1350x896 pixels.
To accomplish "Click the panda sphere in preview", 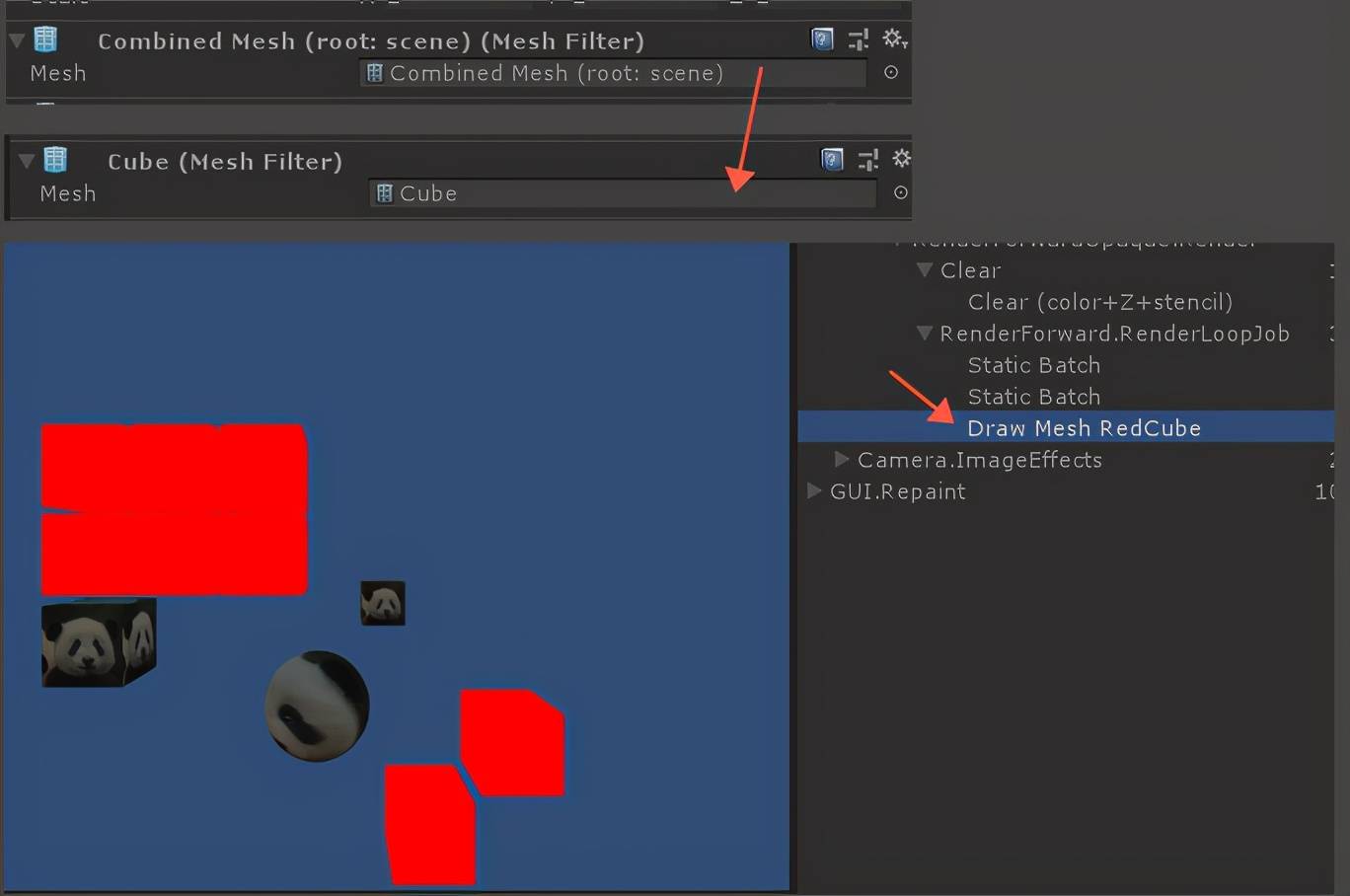I will (317, 706).
